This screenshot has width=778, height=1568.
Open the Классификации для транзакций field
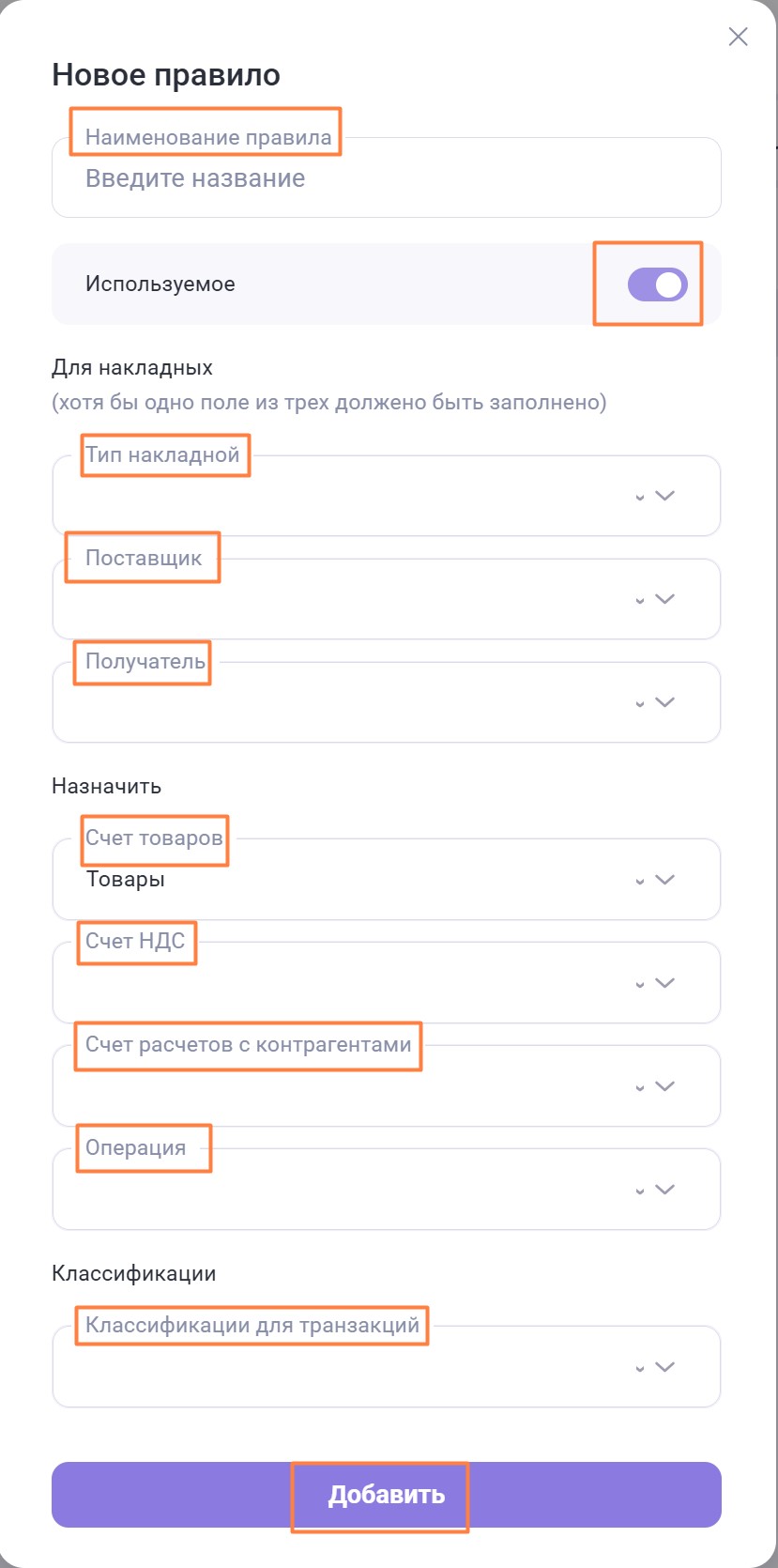coord(338,1369)
